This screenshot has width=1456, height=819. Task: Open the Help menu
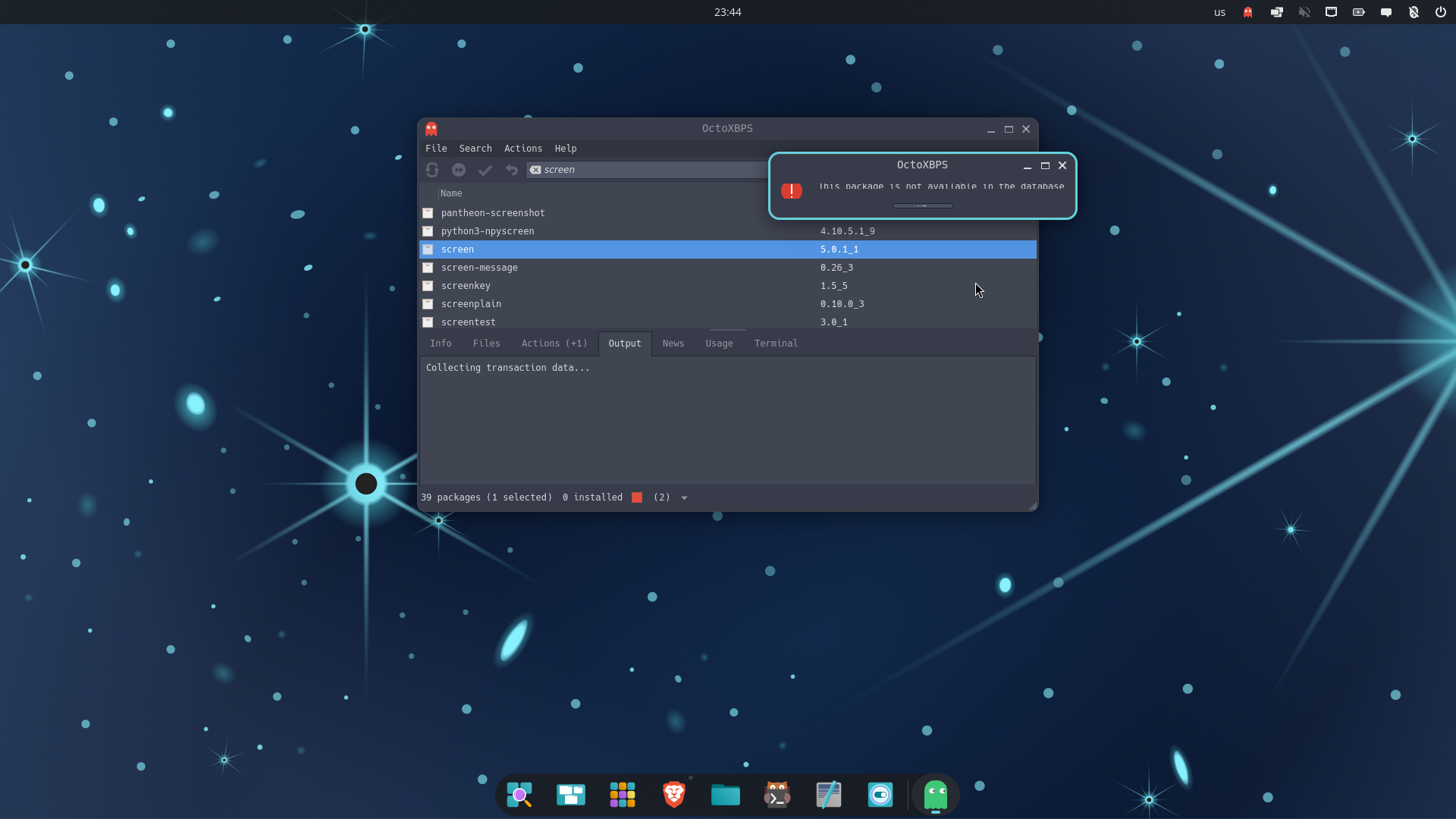(x=566, y=149)
